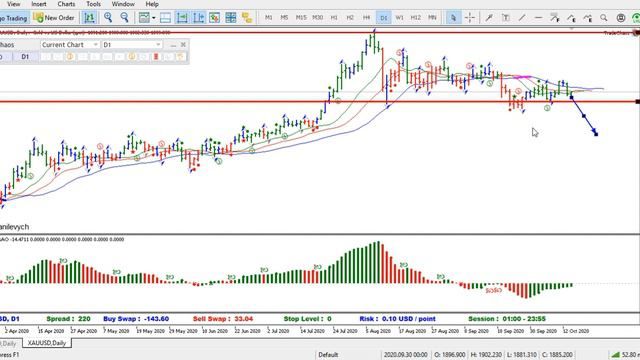
Task: Click the Session: 01:00 - 23:55 text
Action: click(507, 319)
